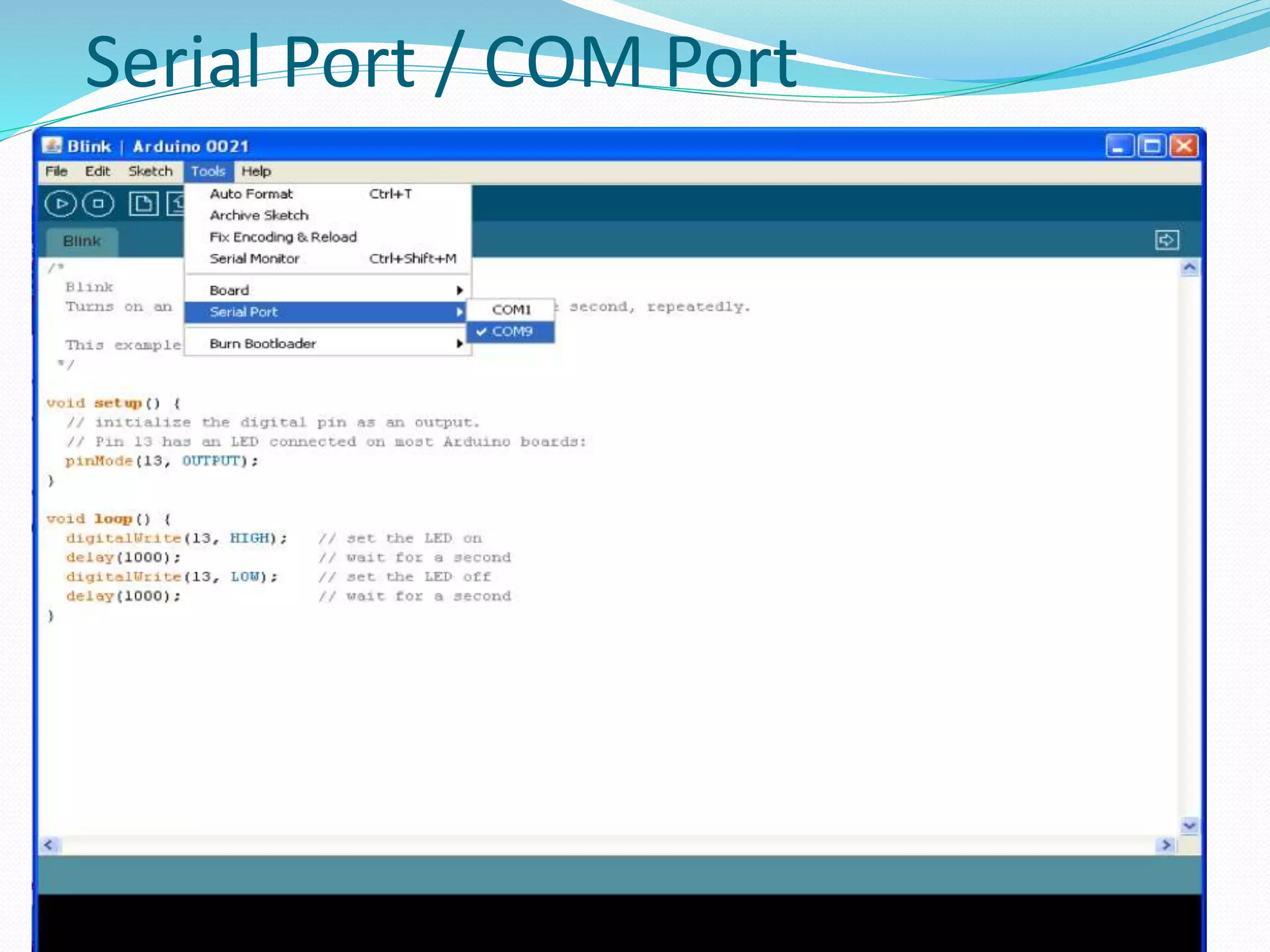1270x952 pixels.
Task: Click the horizontal scrollbar track
Action: point(608,845)
